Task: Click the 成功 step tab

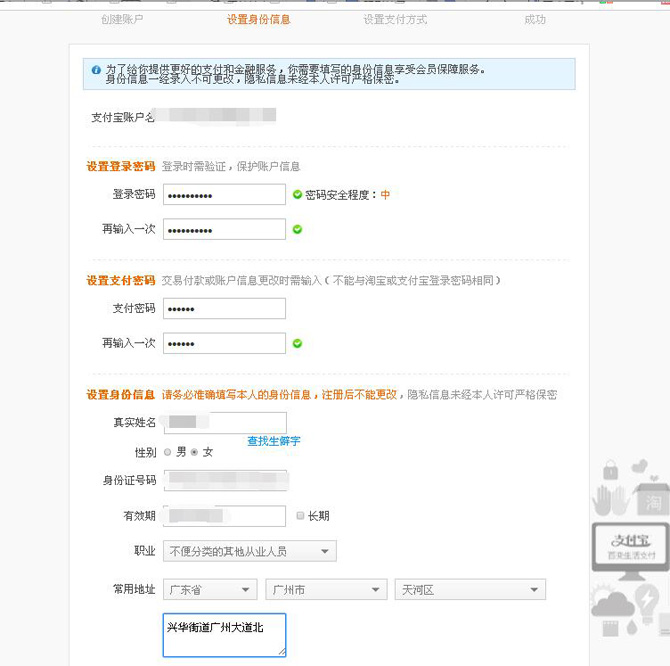Action: pos(535,19)
